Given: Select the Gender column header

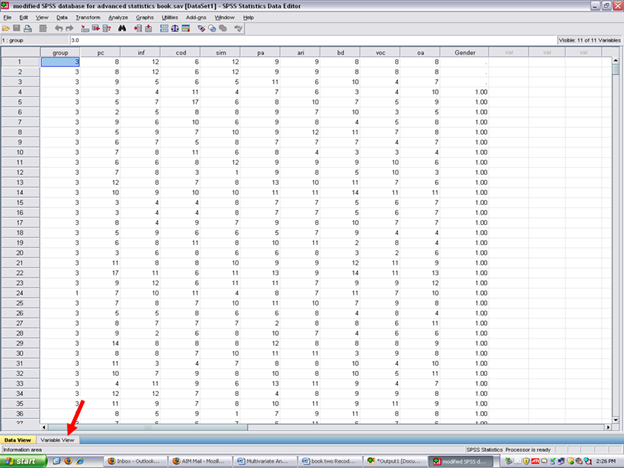Looking at the screenshot, I should (x=464, y=51).
